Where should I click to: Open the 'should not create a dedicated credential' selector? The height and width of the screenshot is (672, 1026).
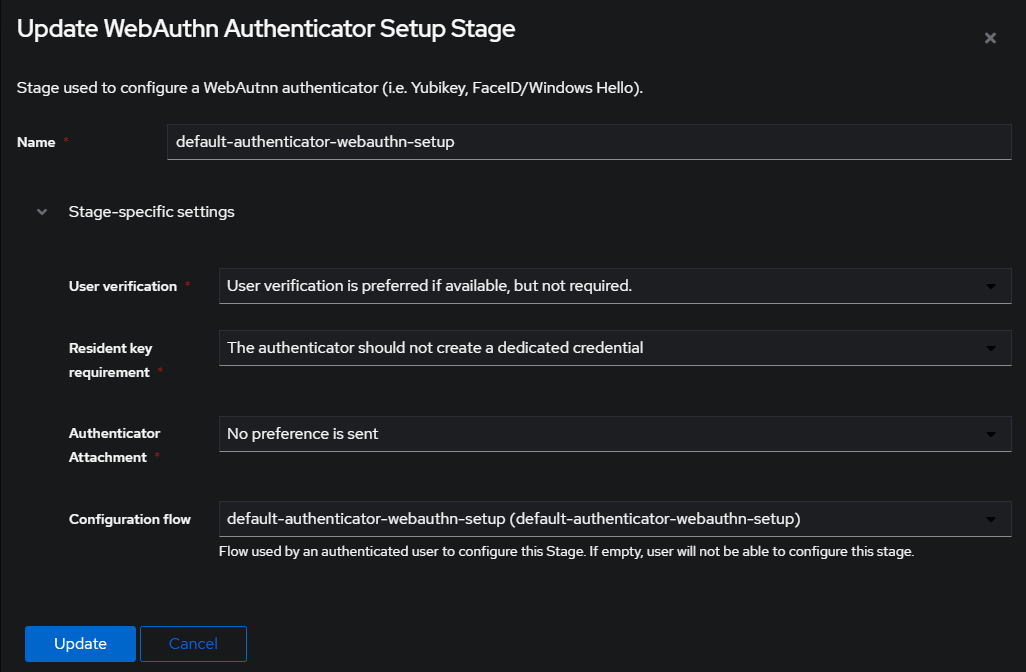(435, 348)
